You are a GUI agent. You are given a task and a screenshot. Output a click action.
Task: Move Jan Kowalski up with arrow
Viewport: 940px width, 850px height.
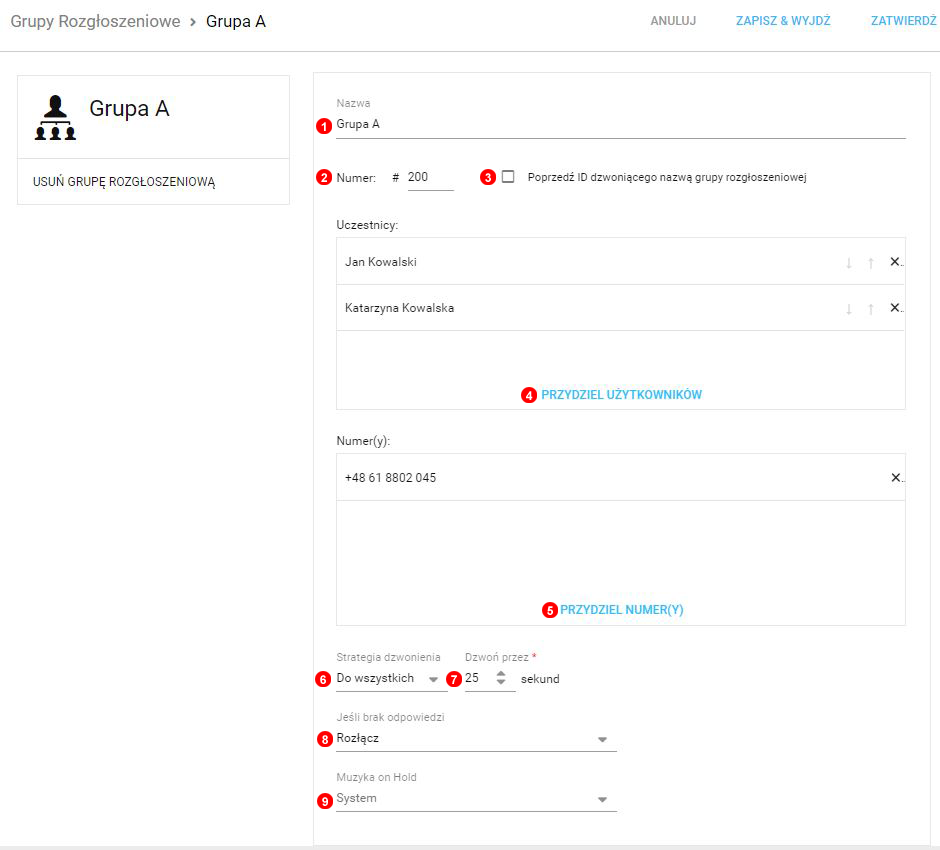click(x=871, y=263)
